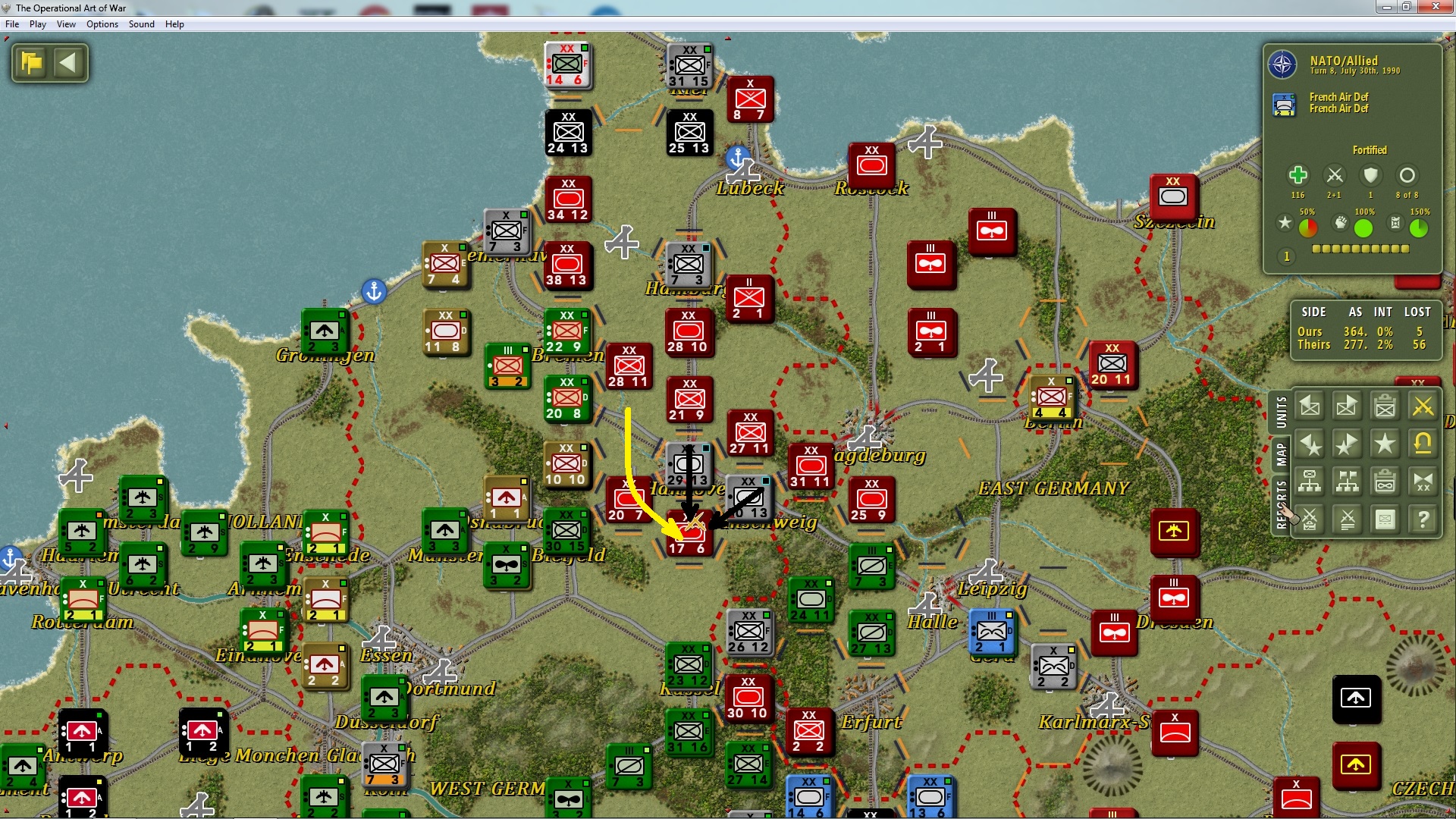1456x819 pixels.
Task: Open the Help menu
Action: (x=174, y=24)
